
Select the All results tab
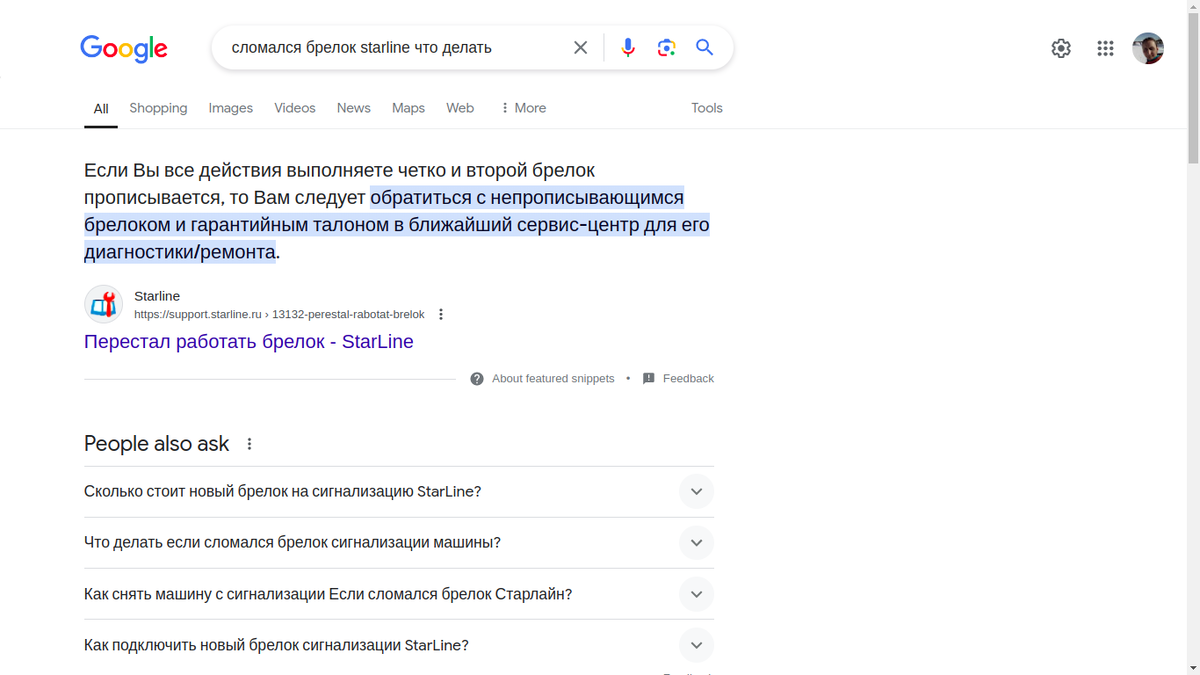click(x=101, y=108)
